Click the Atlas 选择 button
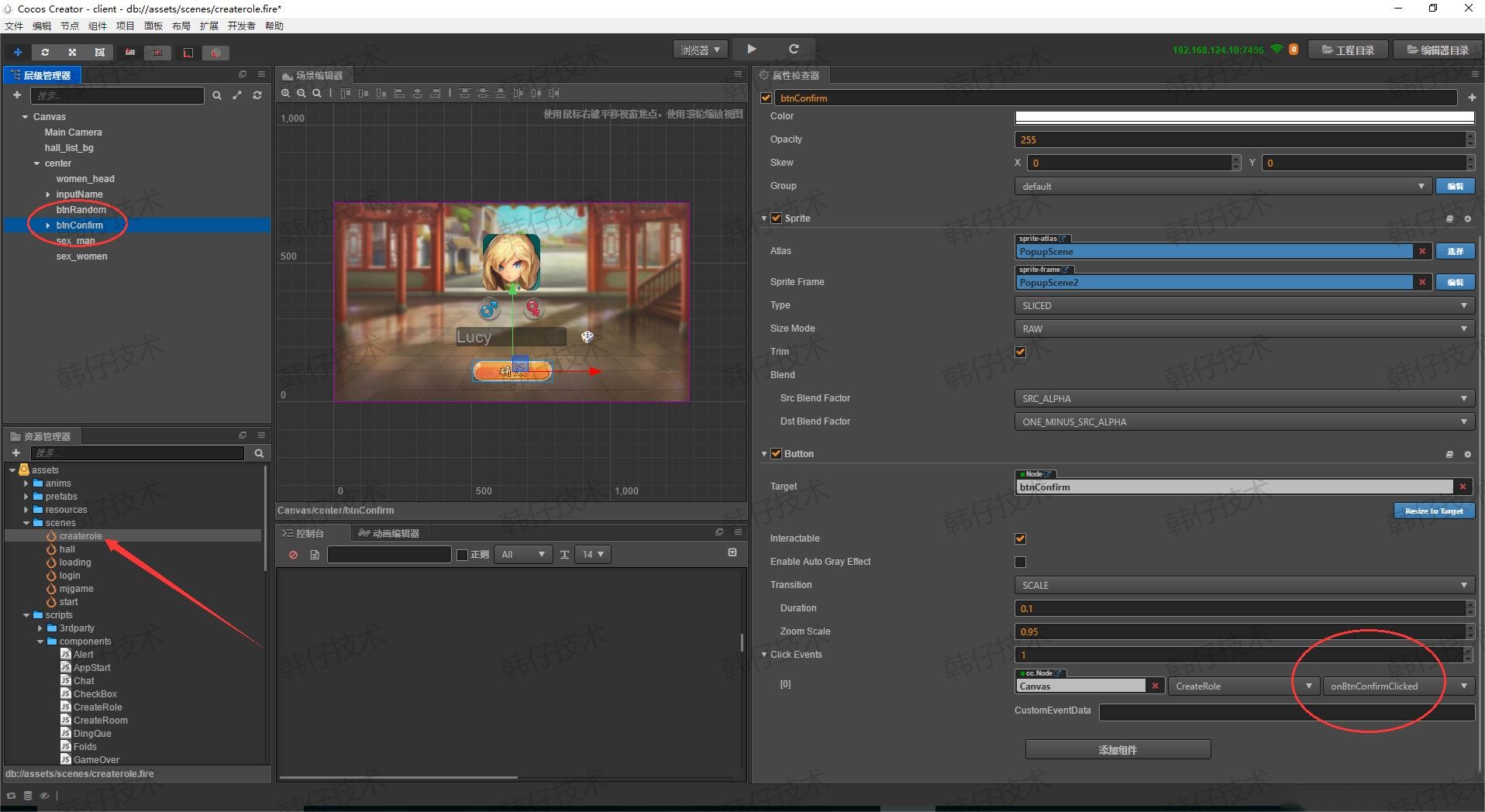 [1455, 251]
